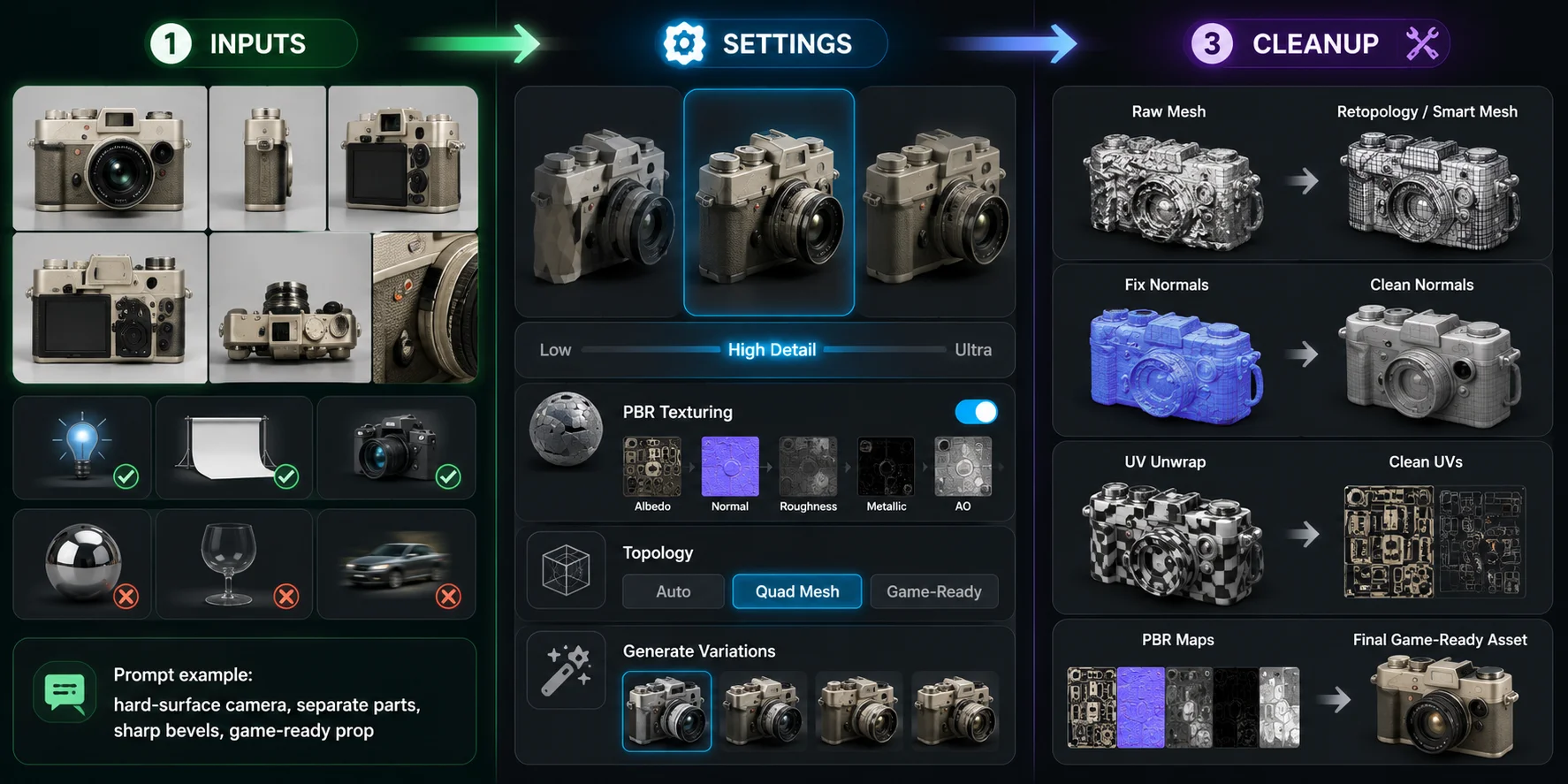Click the green prompt chat bubble icon
Image resolution: width=1568 pixels, height=784 pixels.
(65, 692)
